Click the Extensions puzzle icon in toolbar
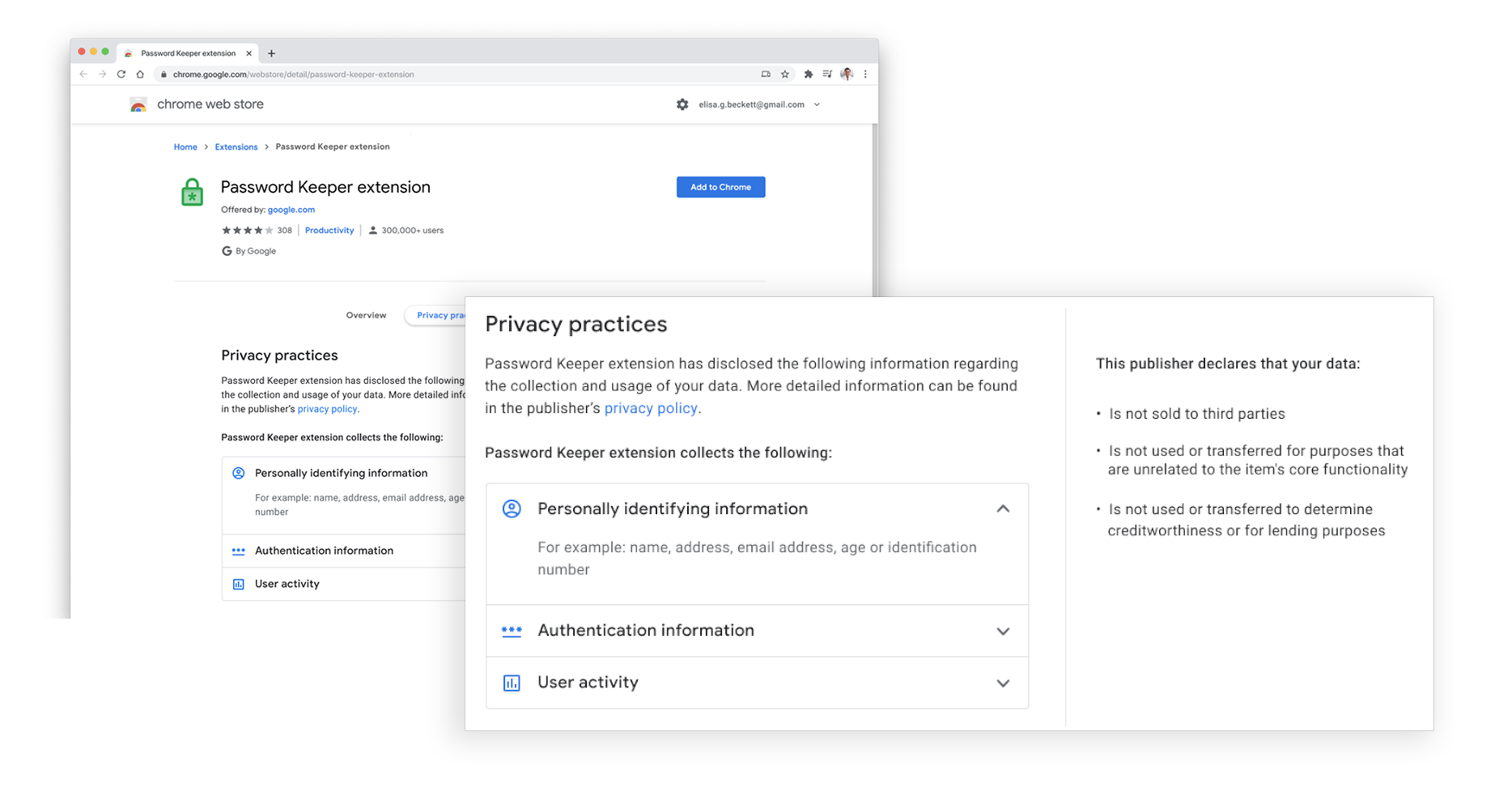 tap(808, 75)
